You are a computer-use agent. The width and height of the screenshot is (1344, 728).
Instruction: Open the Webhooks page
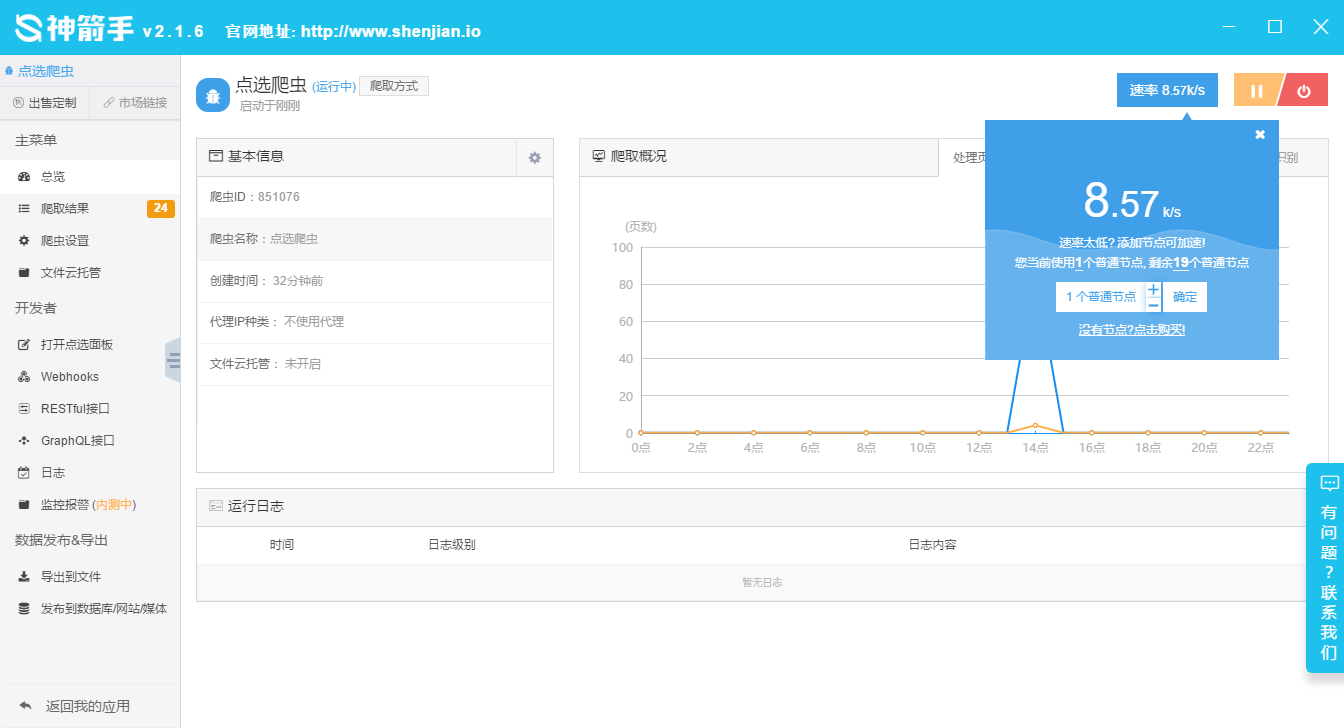coord(69,376)
